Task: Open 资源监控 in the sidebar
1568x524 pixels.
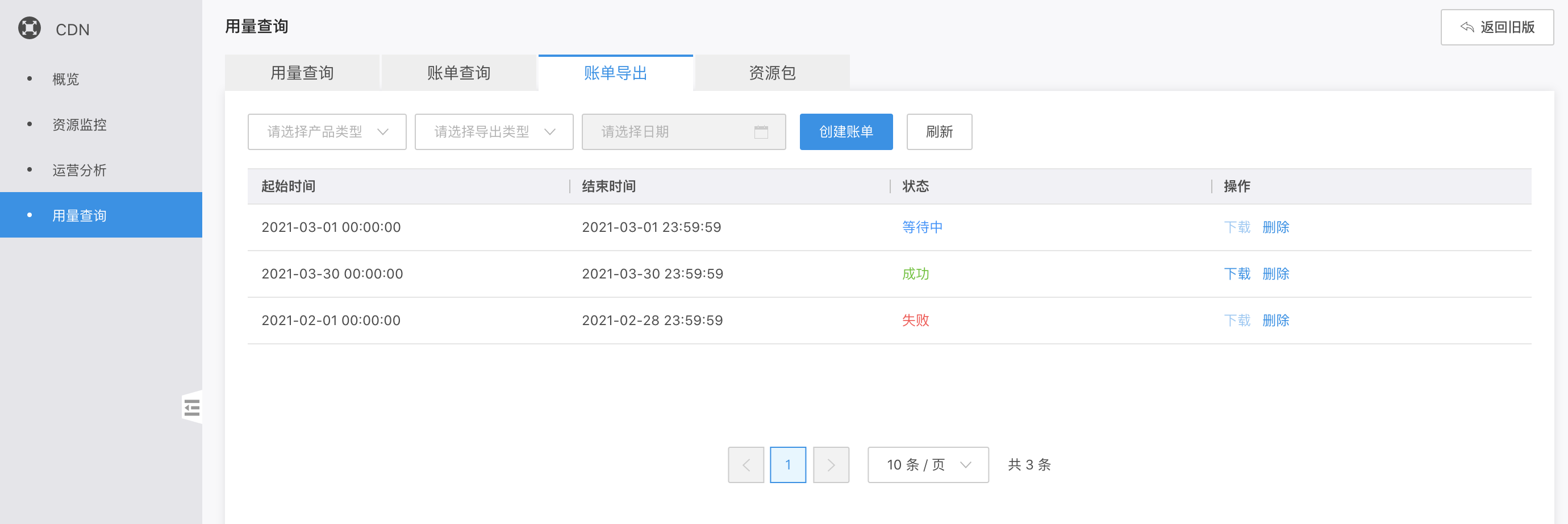Action: click(79, 125)
